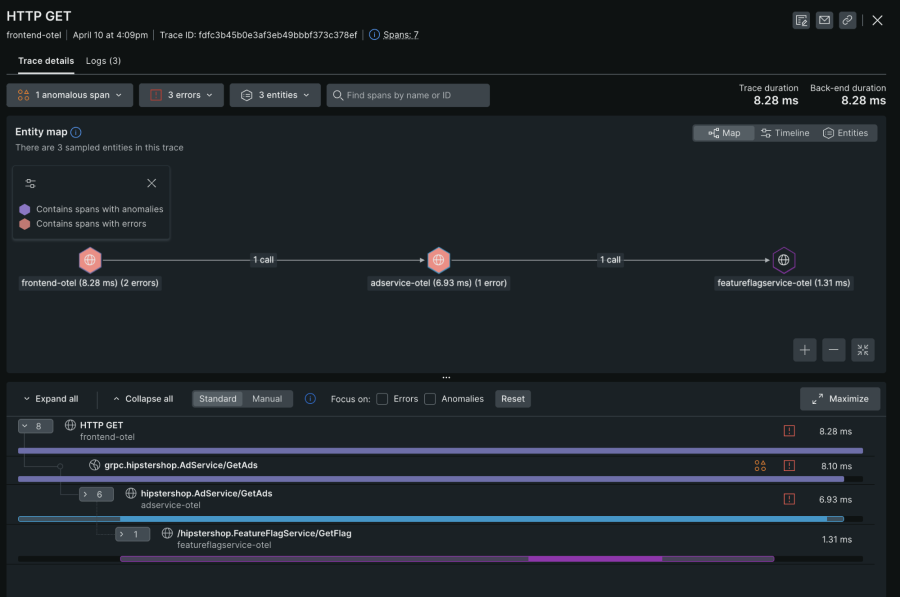Click the frontend-otel (8.28 ms) label

coord(90,283)
